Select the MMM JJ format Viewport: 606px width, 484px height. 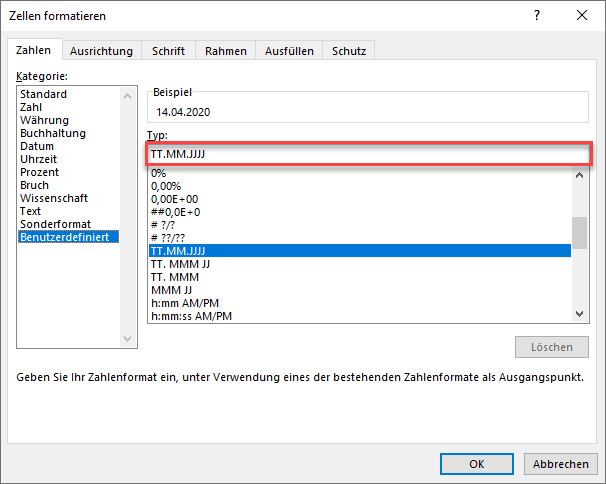click(x=360, y=290)
